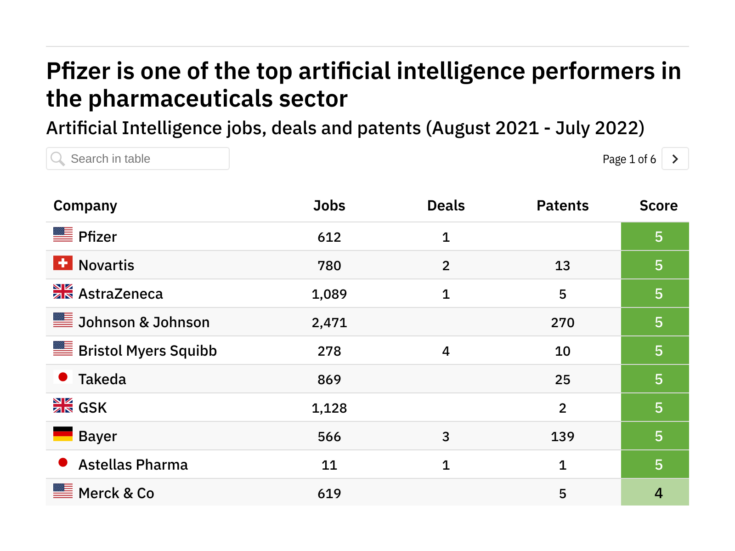
Task: Click the German flag beside Bayer
Action: (63, 435)
